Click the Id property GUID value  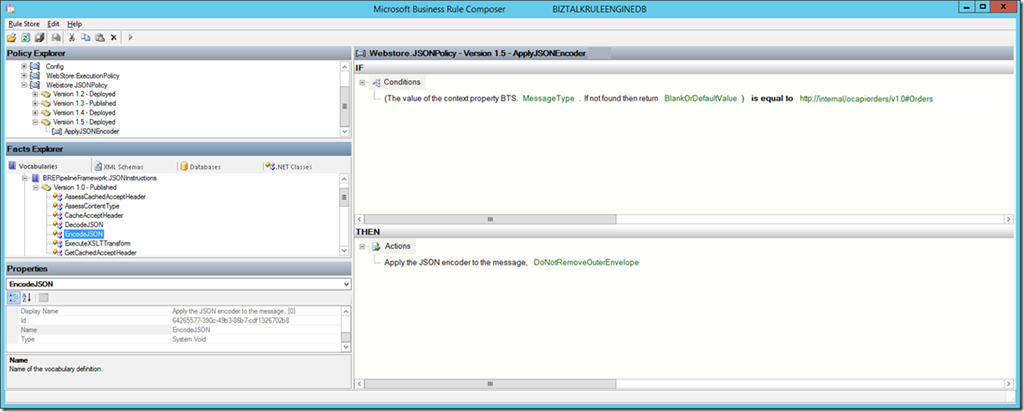pyautogui.click(x=255, y=321)
